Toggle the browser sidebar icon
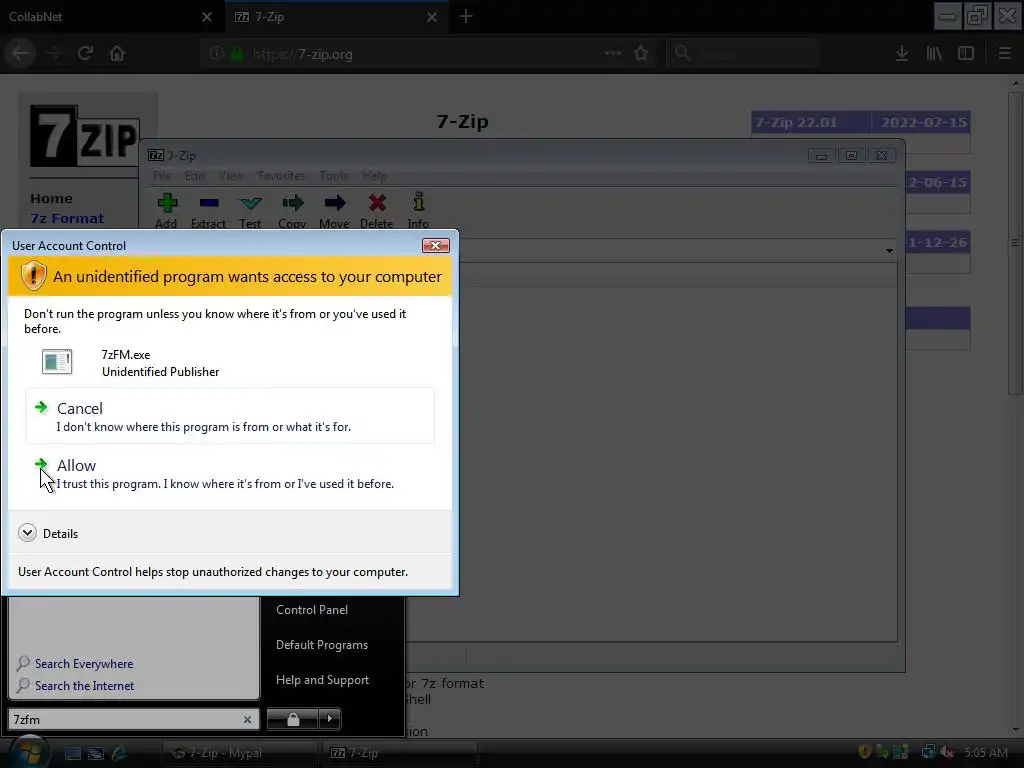1024x768 pixels. pos(966,54)
